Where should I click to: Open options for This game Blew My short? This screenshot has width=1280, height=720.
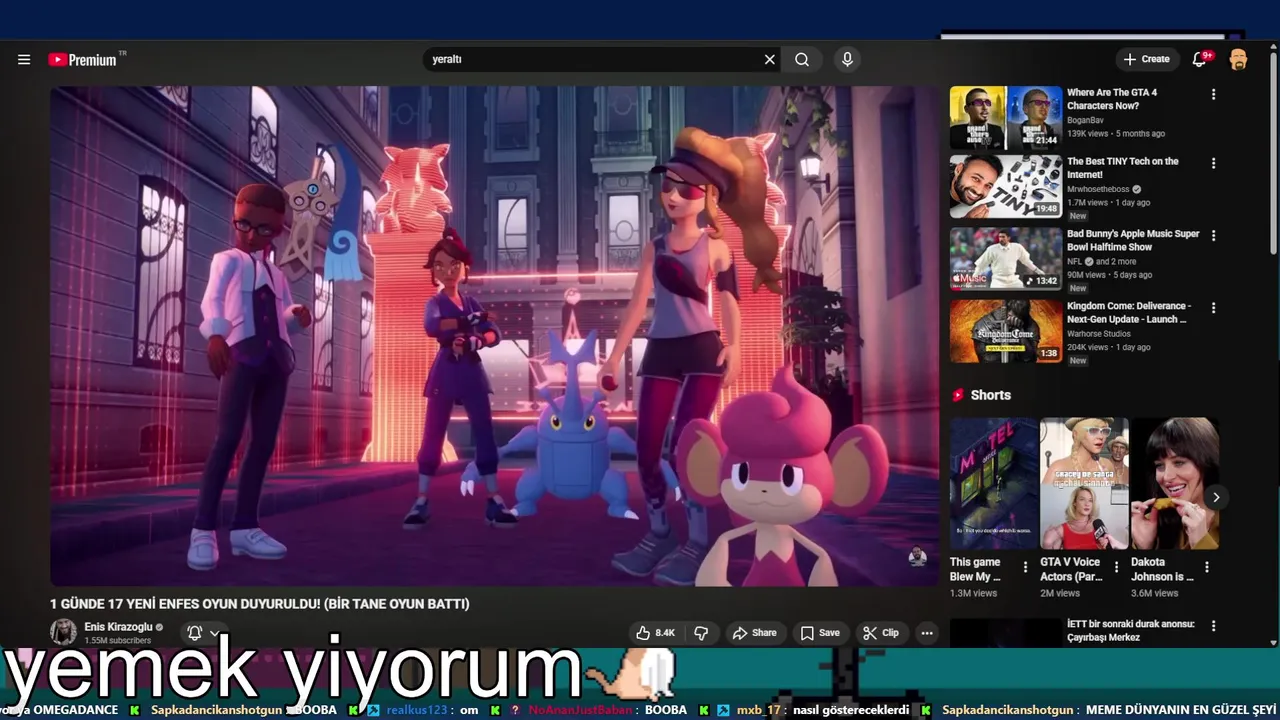click(1025, 567)
